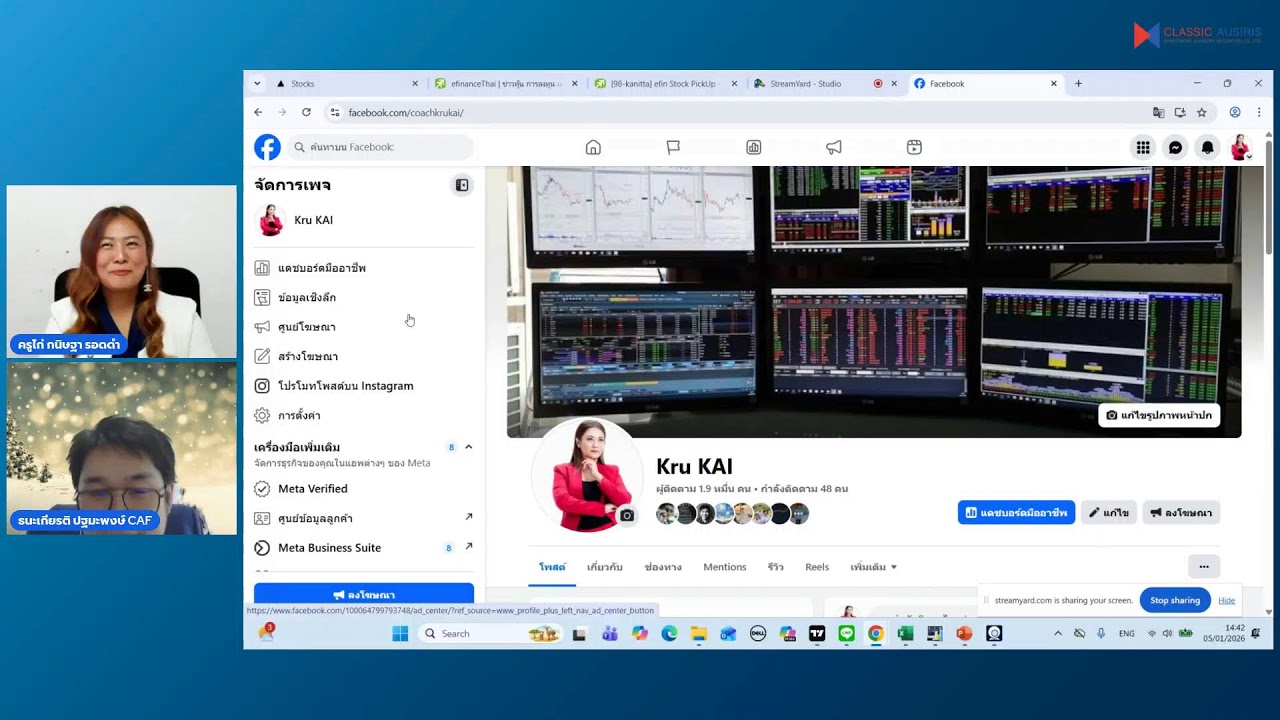Open Excel from taskbar

905,633
